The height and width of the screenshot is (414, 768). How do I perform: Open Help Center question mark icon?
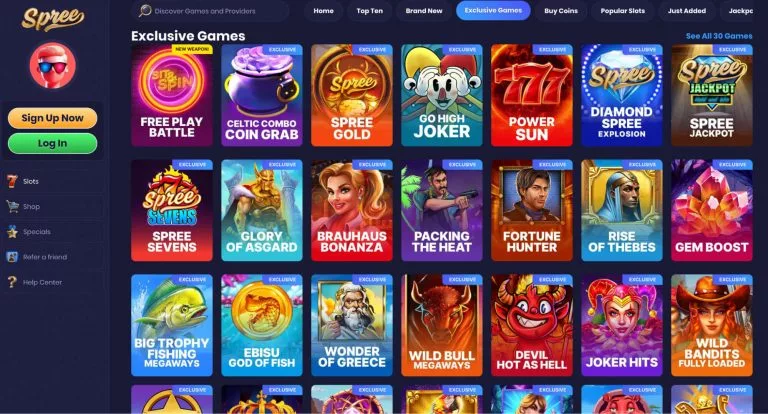[x=12, y=282]
